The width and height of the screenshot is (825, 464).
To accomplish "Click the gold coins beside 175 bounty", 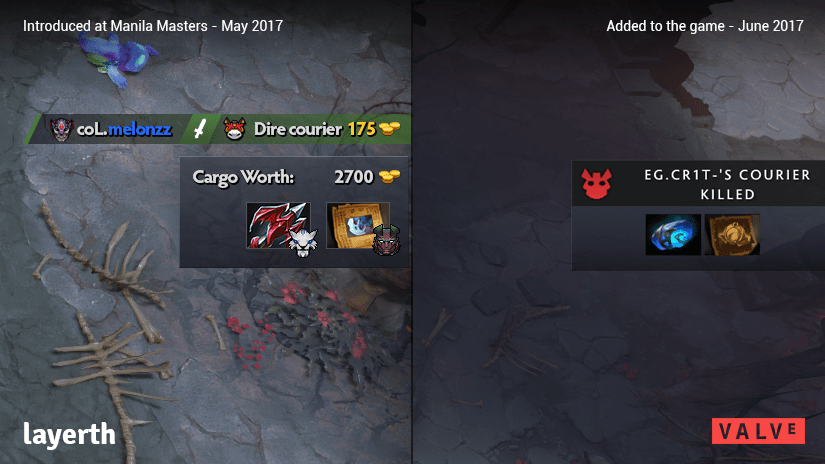I will point(389,128).
